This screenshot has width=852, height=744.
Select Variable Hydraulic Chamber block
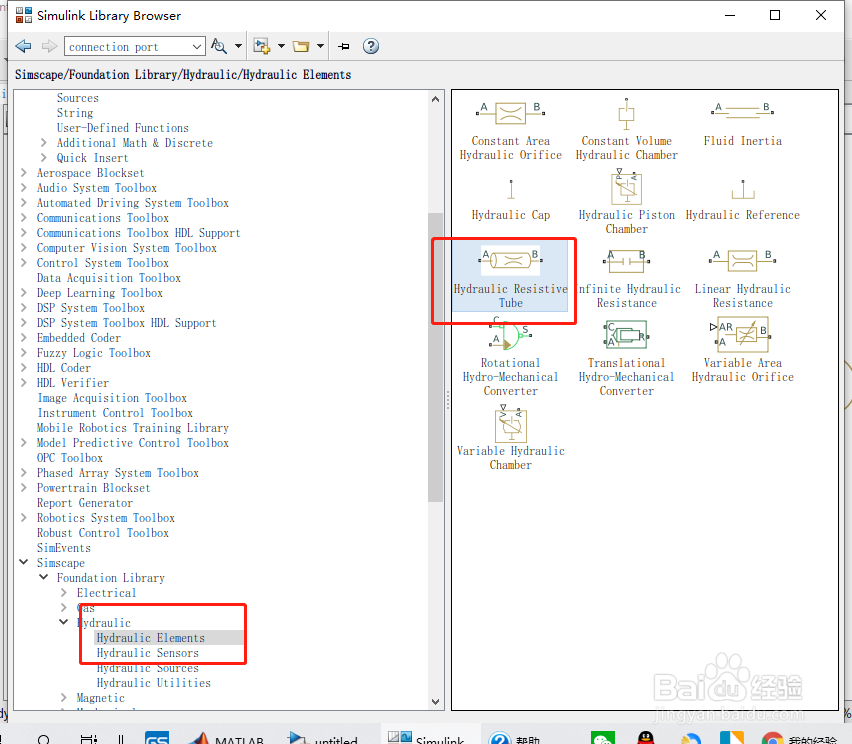510,438
